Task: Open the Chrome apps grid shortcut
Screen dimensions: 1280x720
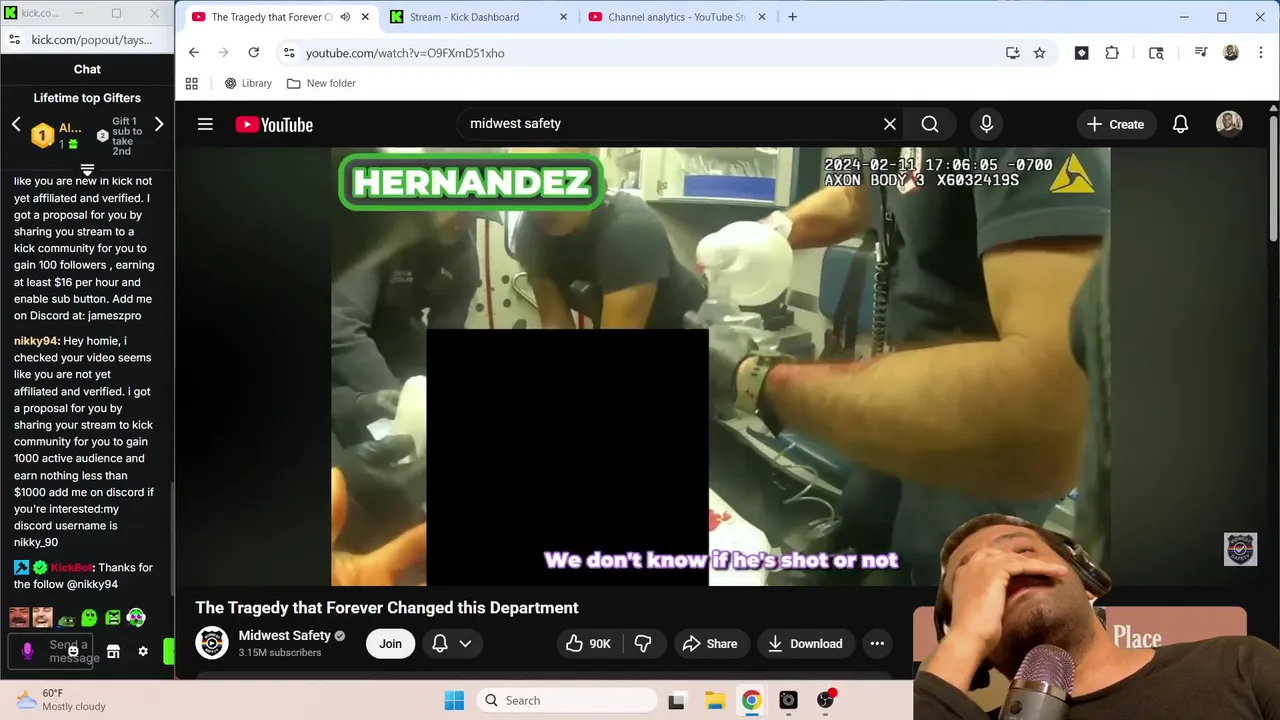Action: (x=192, y=83)
